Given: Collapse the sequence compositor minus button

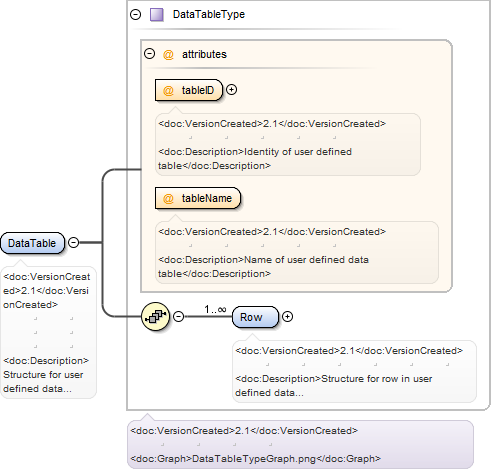Looking at the screenshot, I should pyautogui.click(x=179, y=316).
